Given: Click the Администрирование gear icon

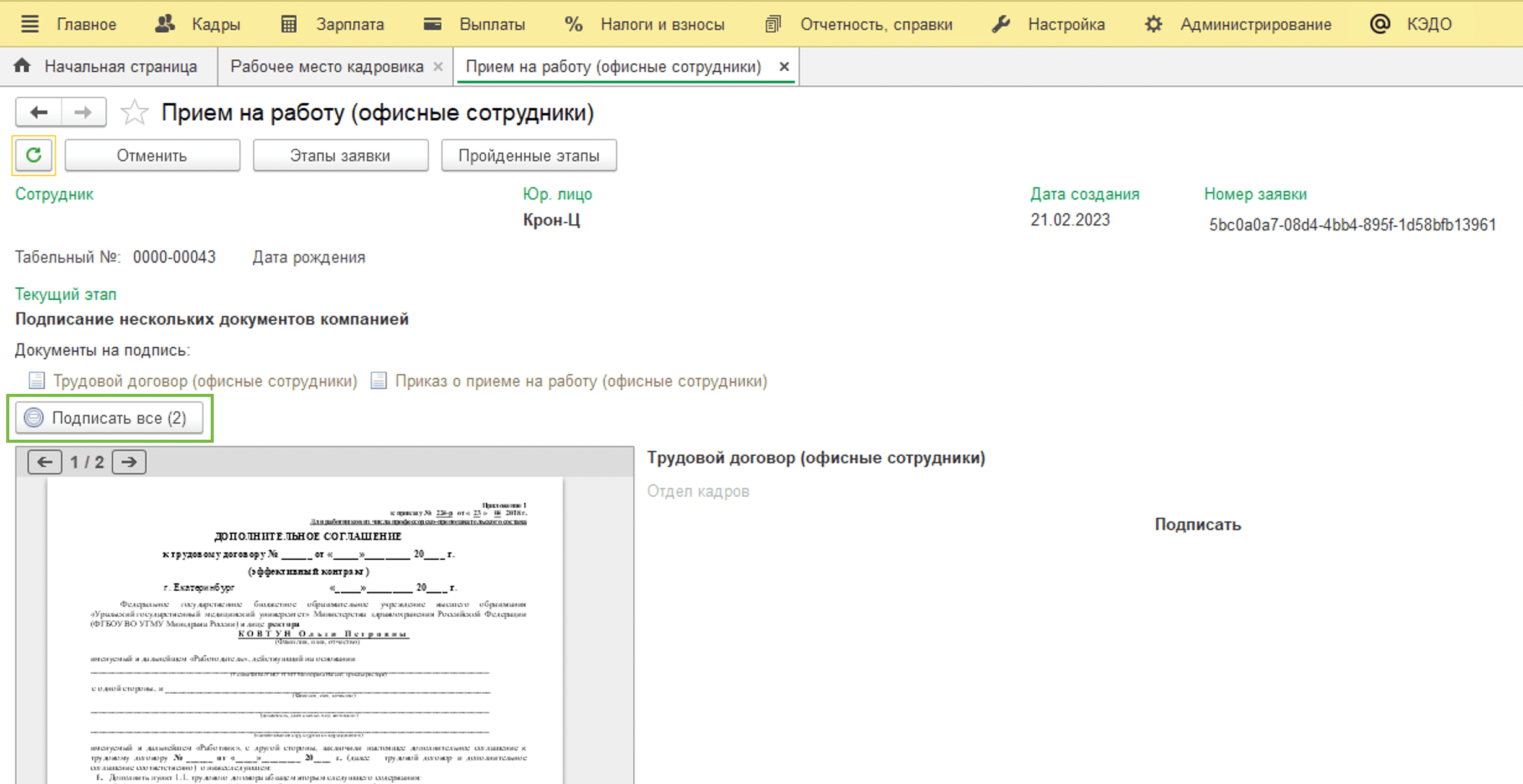Looking at the screenshot, I should [1153, 24].
